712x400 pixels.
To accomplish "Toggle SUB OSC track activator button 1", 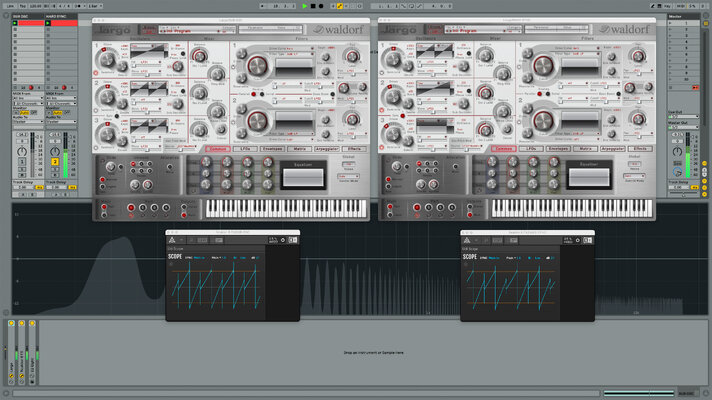I will tap(22, 162).
